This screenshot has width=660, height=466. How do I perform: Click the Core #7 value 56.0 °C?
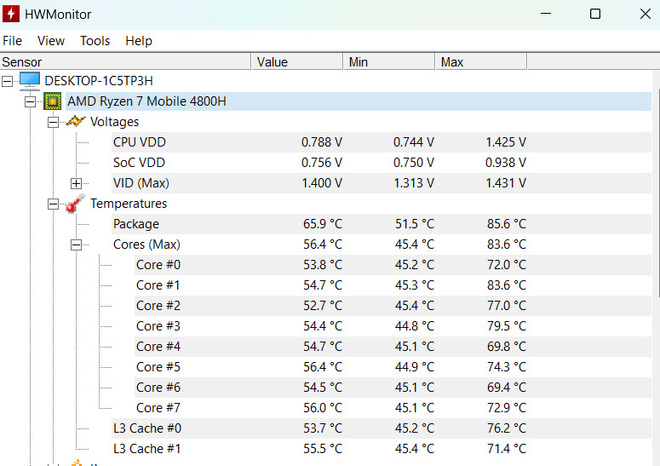click(322, 408)
